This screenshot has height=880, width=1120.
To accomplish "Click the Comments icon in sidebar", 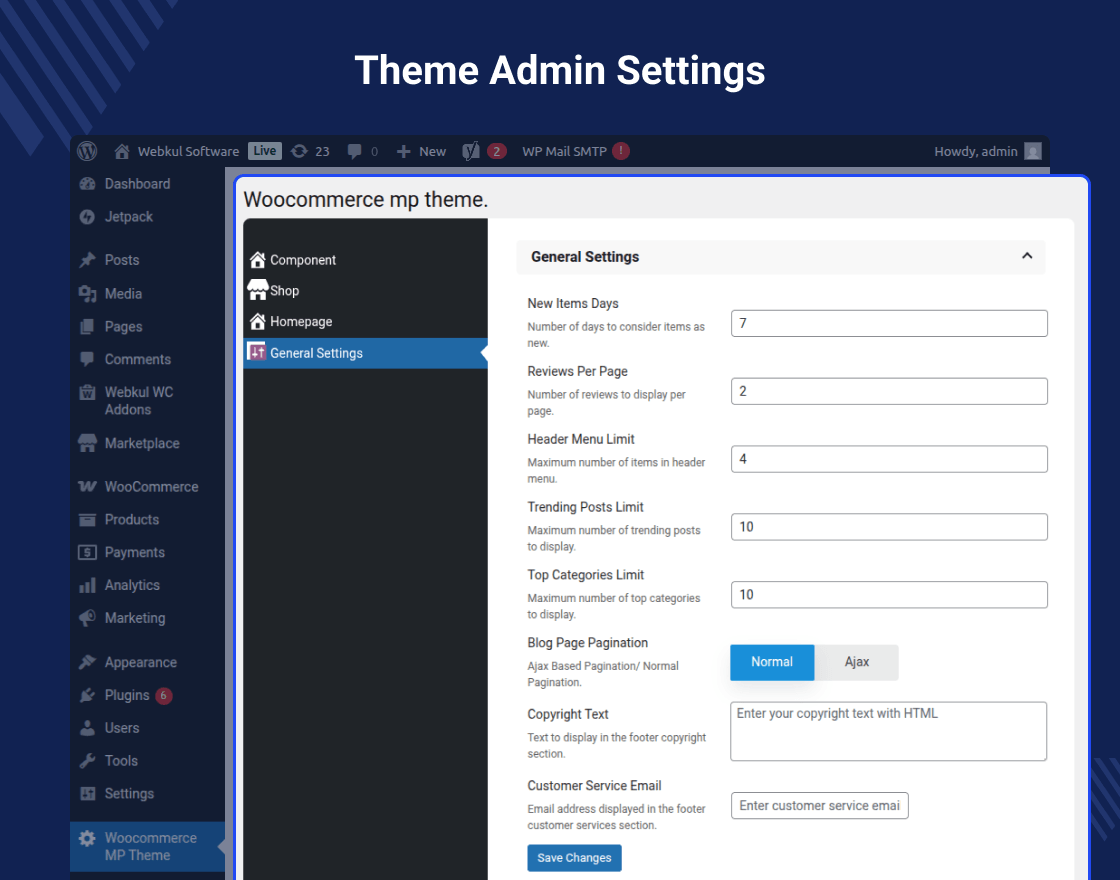I will 87,359.
